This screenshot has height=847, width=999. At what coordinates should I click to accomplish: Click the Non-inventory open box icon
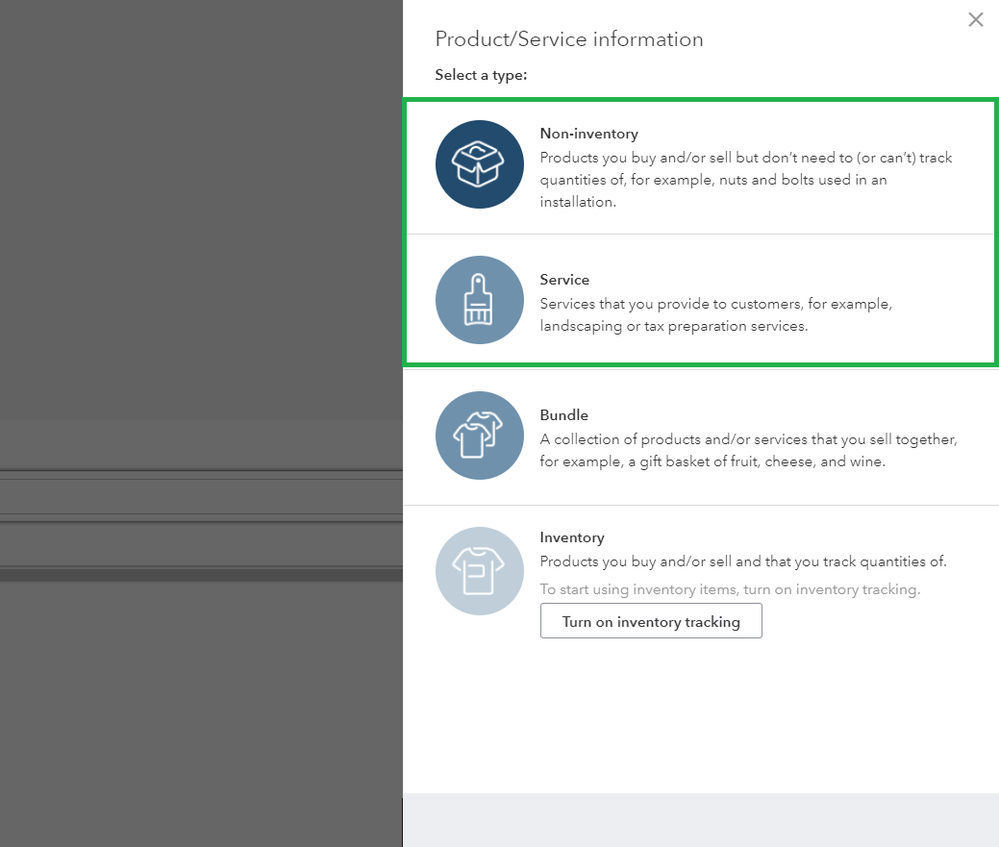tap(479, 165)
